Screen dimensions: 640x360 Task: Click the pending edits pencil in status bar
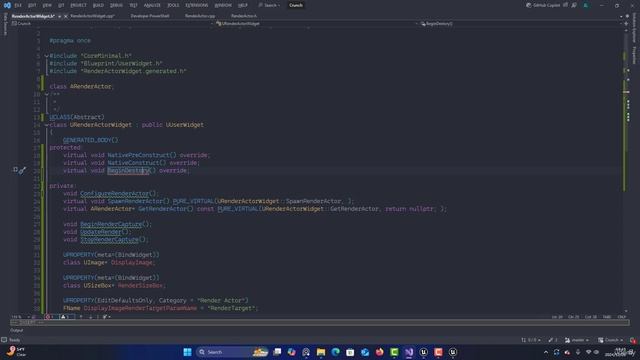point(553,340)
